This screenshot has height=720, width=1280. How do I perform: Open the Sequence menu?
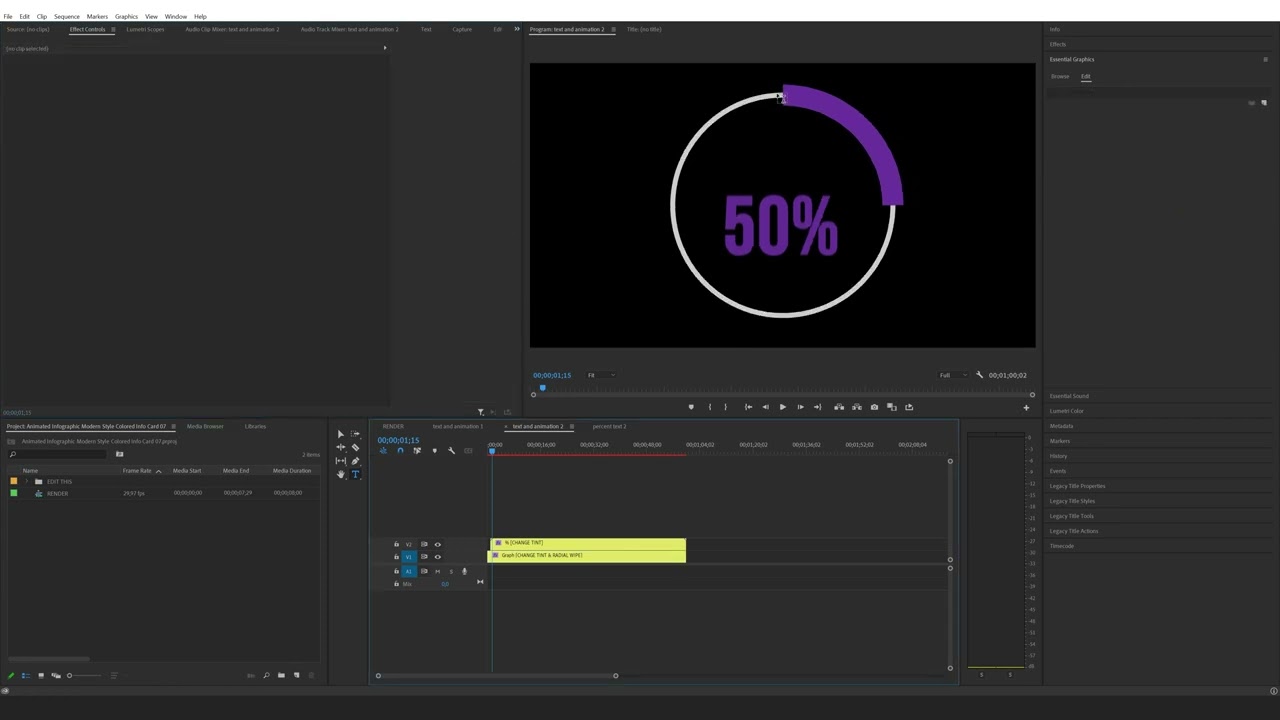[x=67, y=16]
